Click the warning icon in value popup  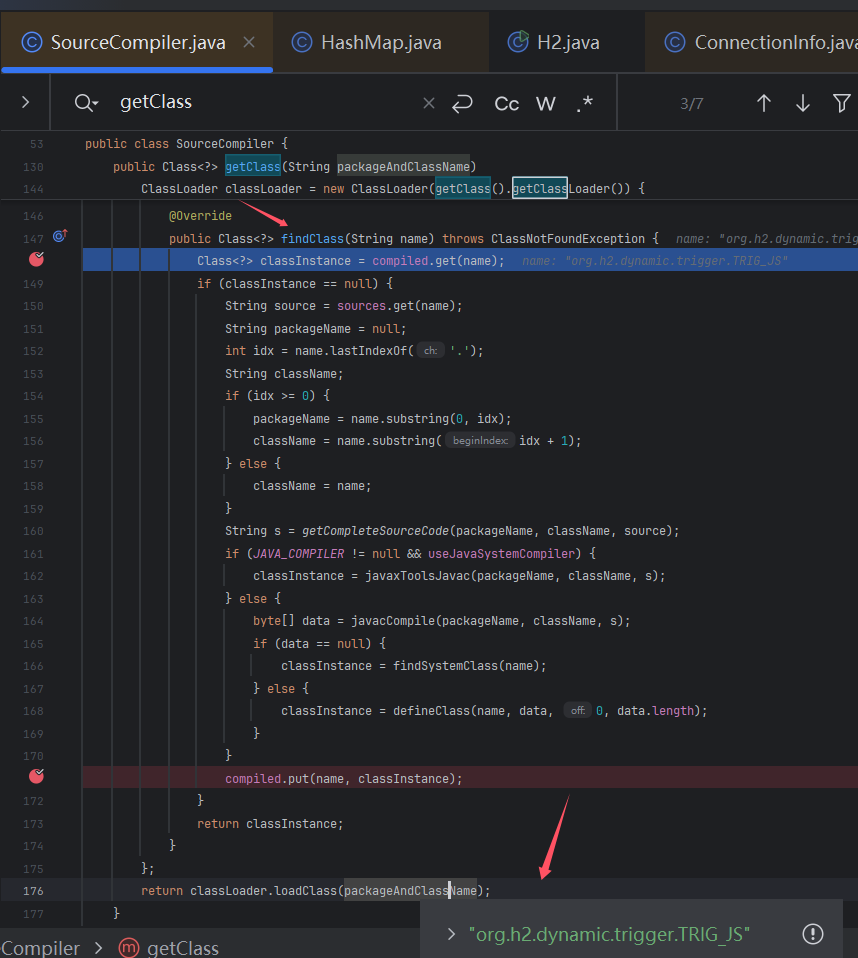click(x=813, y=934)
